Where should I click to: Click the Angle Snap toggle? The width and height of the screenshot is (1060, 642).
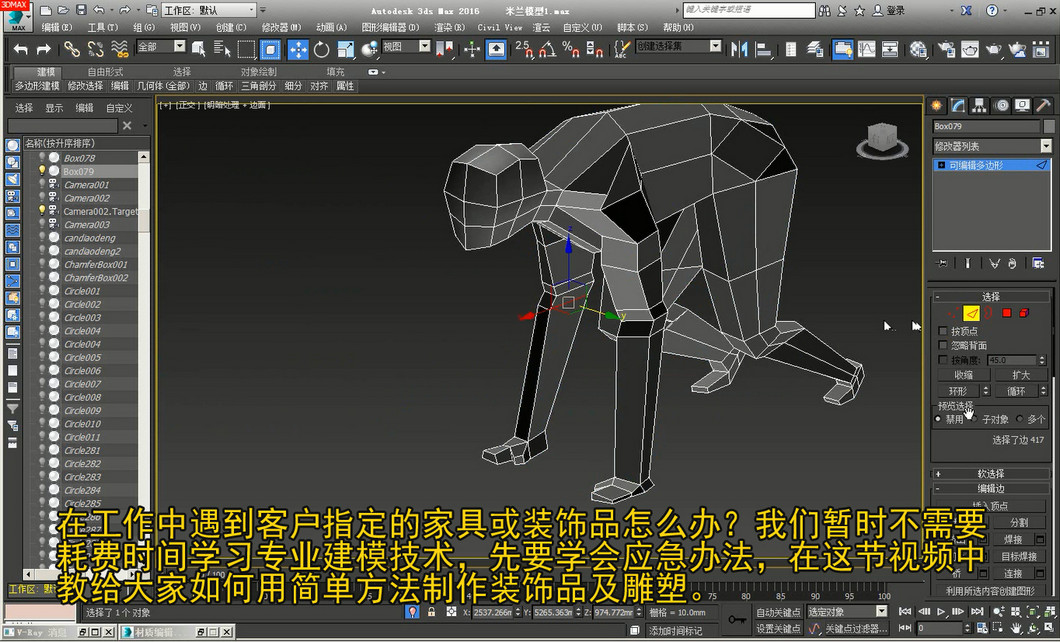(547, 49)
